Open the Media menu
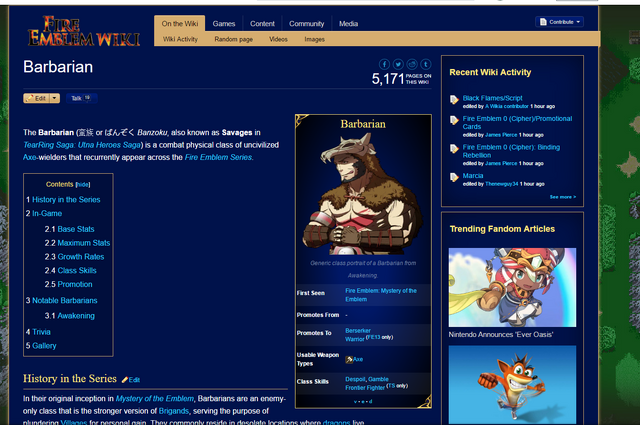This screenshot has width=640, height=425. [x=348, y=24]
